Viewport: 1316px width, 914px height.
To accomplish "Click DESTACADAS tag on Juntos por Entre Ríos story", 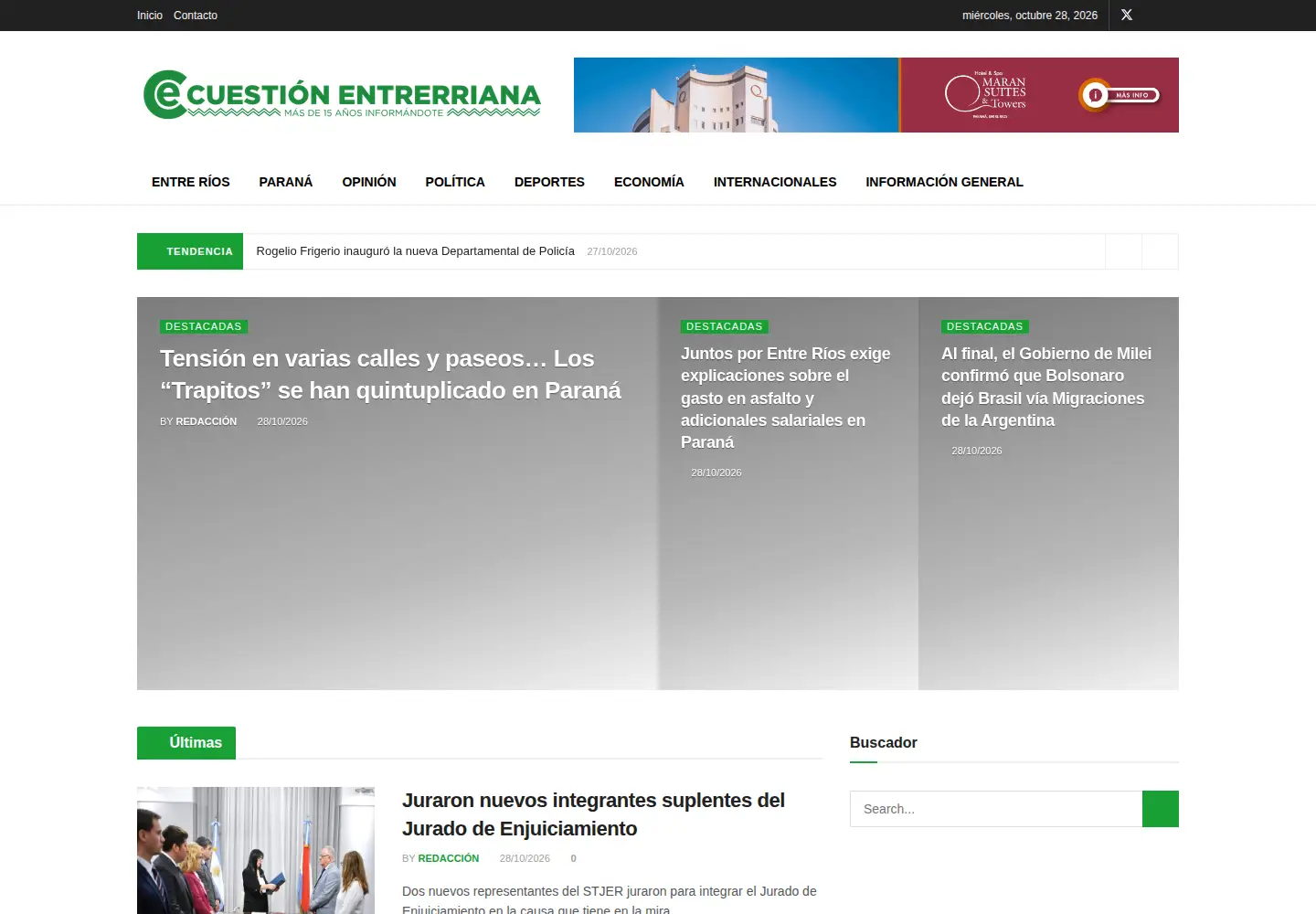I will pyautogui.click(x=725, y=326).
